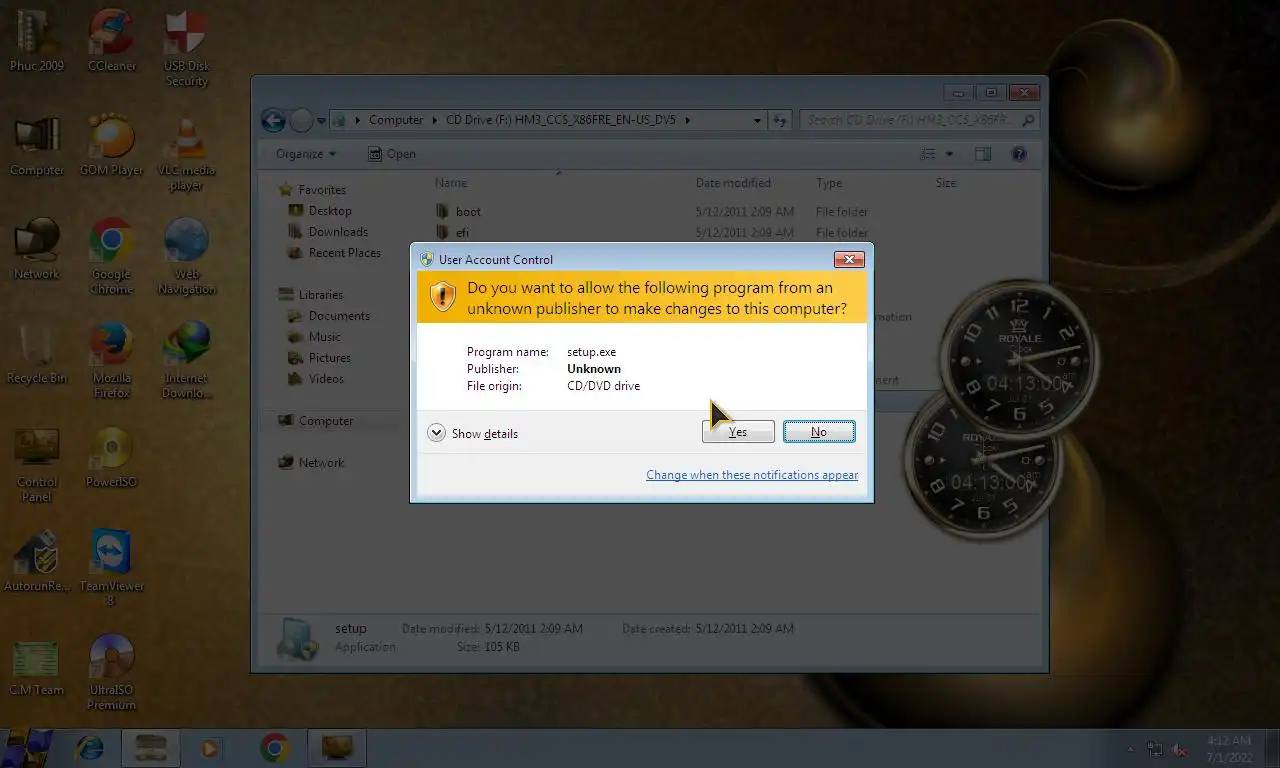The height and width of the screenshot is (768, 1280).
Task: Open Internet Download Manager desktop icon
Action: (187, 361)
